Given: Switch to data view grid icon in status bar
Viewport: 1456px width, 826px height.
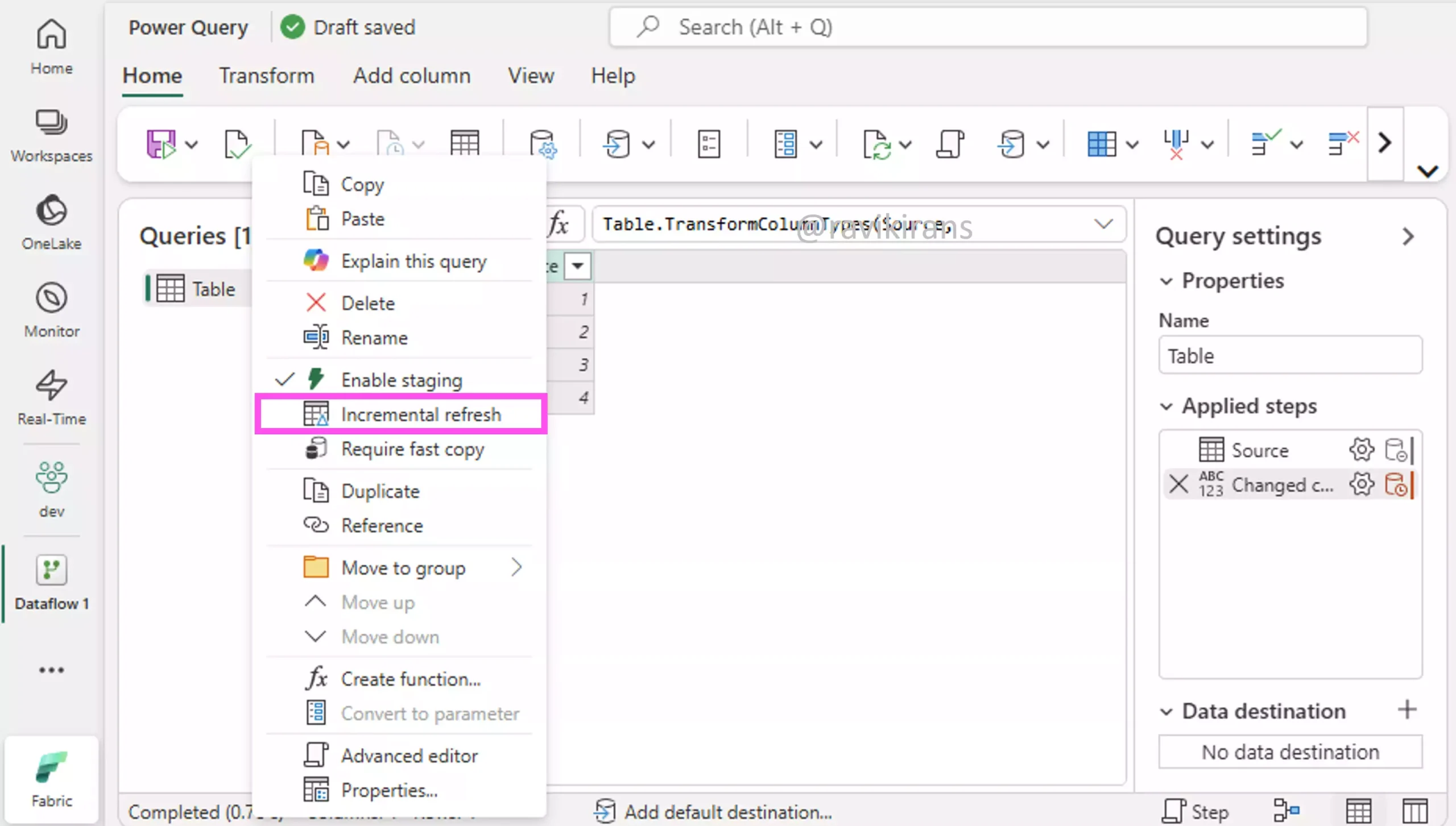Looking at the screenshot, I should 1358,810.
